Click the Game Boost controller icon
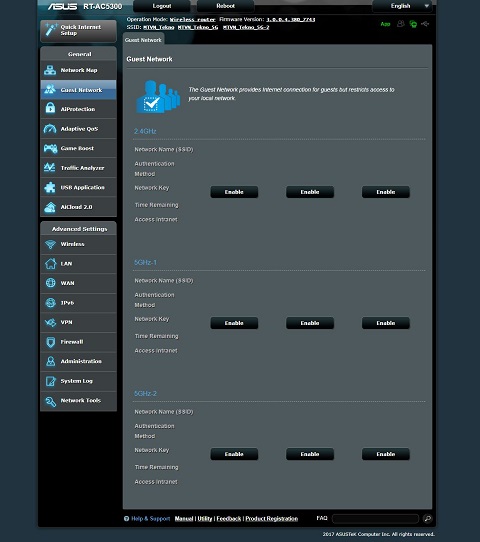Image resolution: width=480 pixels, height=542 pixels. pos(50,148)
